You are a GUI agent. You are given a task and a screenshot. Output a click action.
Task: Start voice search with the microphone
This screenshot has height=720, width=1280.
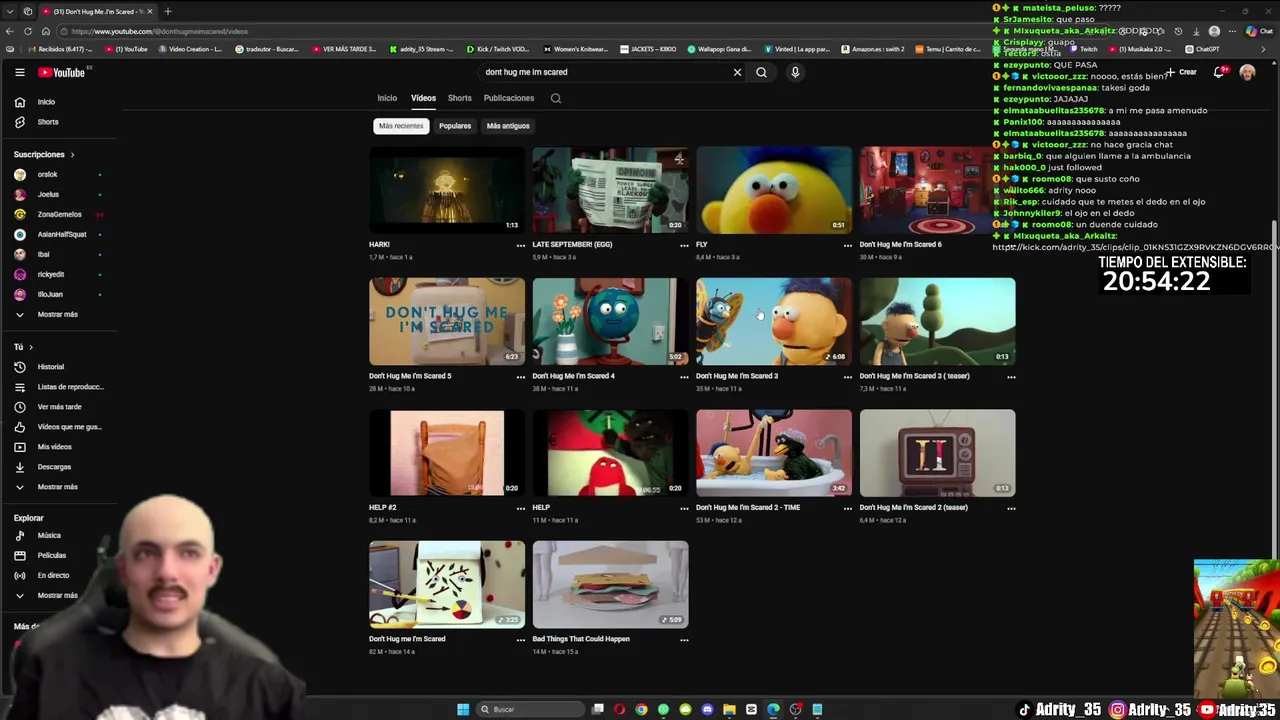pos(795,72)
